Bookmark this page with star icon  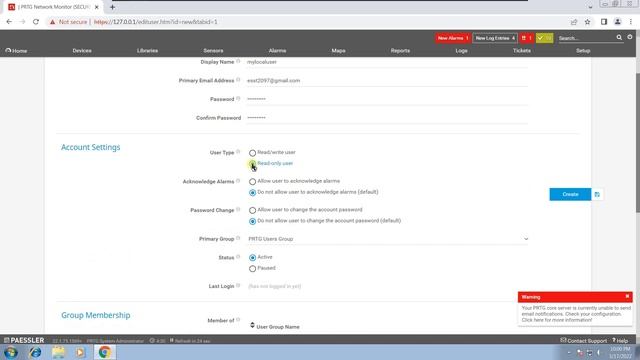[587, 22]
